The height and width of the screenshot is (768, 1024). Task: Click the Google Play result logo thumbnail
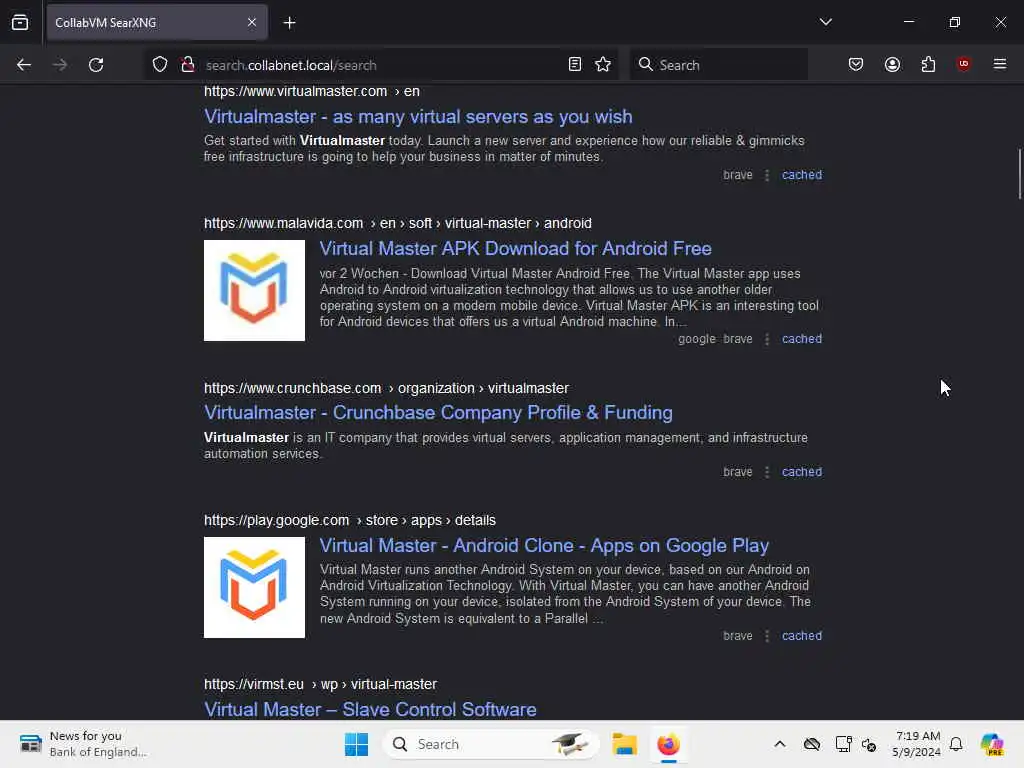pyautogui.click(x=254, y=587)
